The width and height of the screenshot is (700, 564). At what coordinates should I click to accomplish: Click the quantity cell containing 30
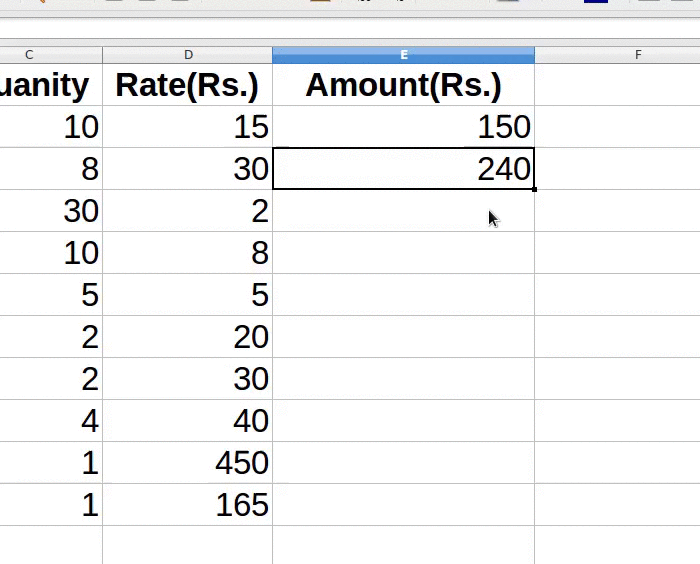(50, 211)
